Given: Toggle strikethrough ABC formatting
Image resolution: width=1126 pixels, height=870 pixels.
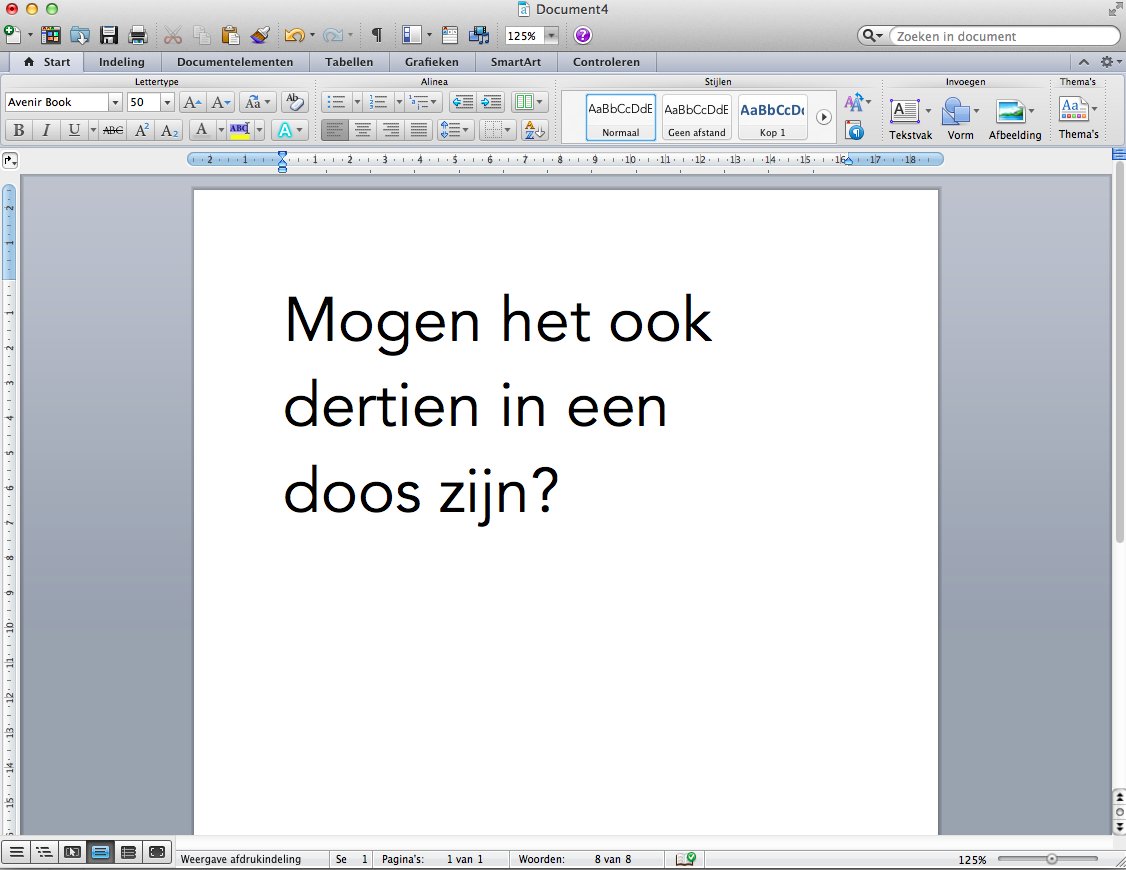Looking at the screenshot, I should point(113,130).
